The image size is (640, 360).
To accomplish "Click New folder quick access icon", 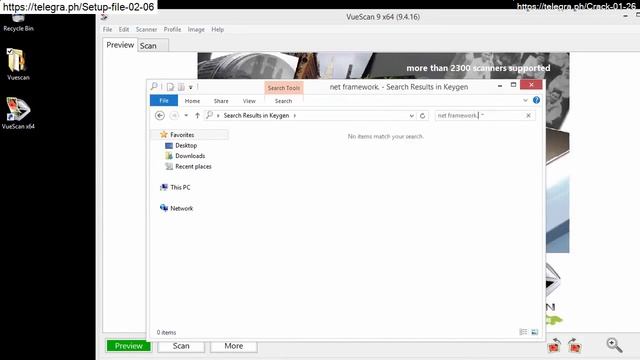I will click(x=181, y=87).
